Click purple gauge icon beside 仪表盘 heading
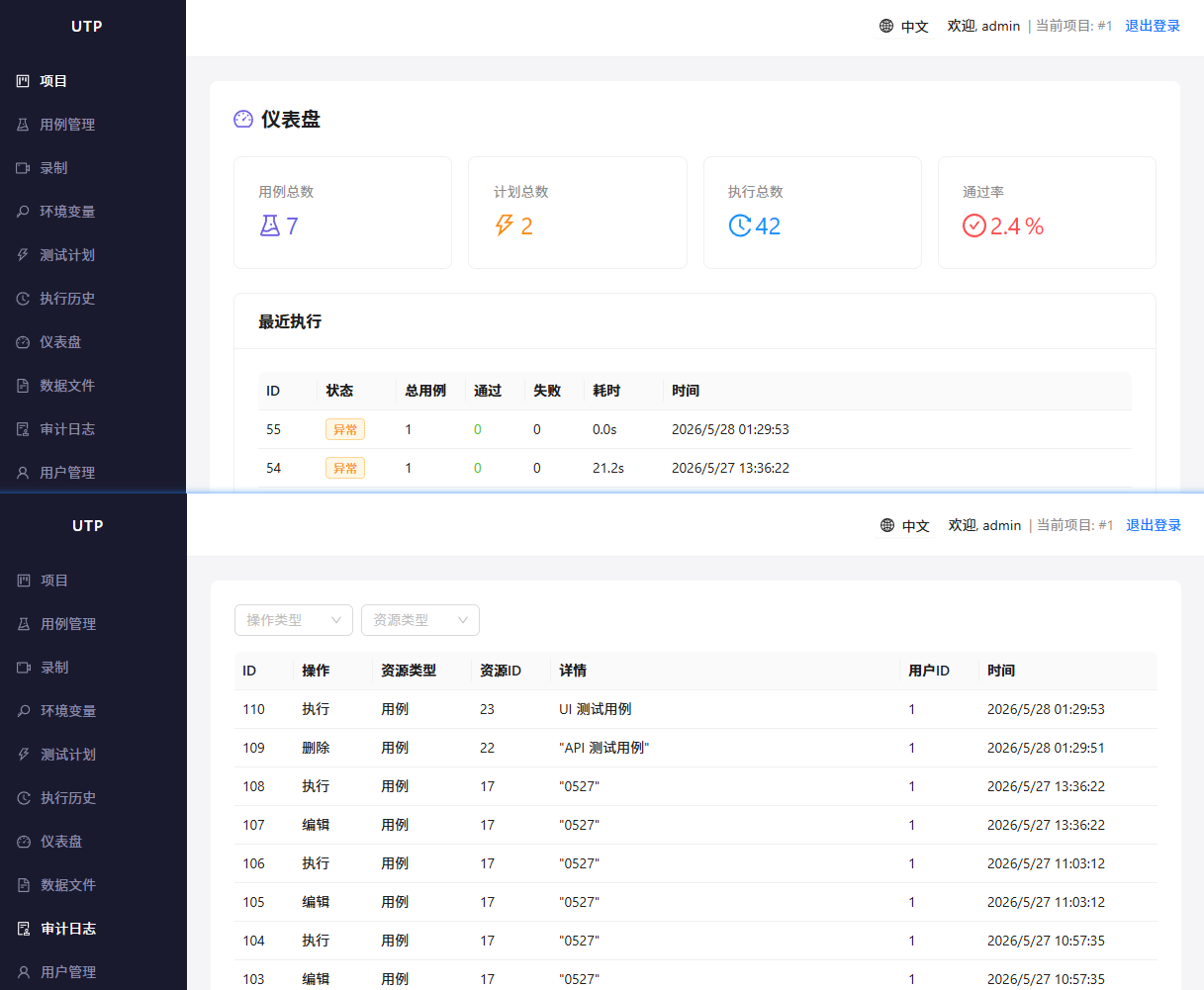Screen dimensions: 1204x990 [243, 120]
